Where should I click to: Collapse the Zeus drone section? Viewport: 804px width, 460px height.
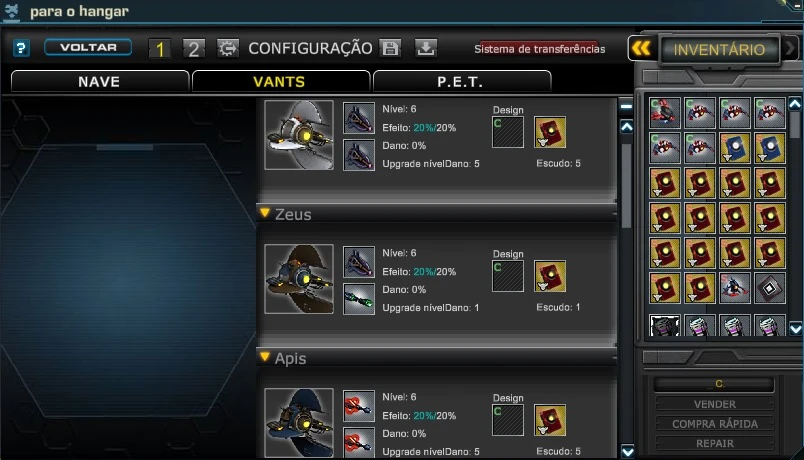point(265,212)
